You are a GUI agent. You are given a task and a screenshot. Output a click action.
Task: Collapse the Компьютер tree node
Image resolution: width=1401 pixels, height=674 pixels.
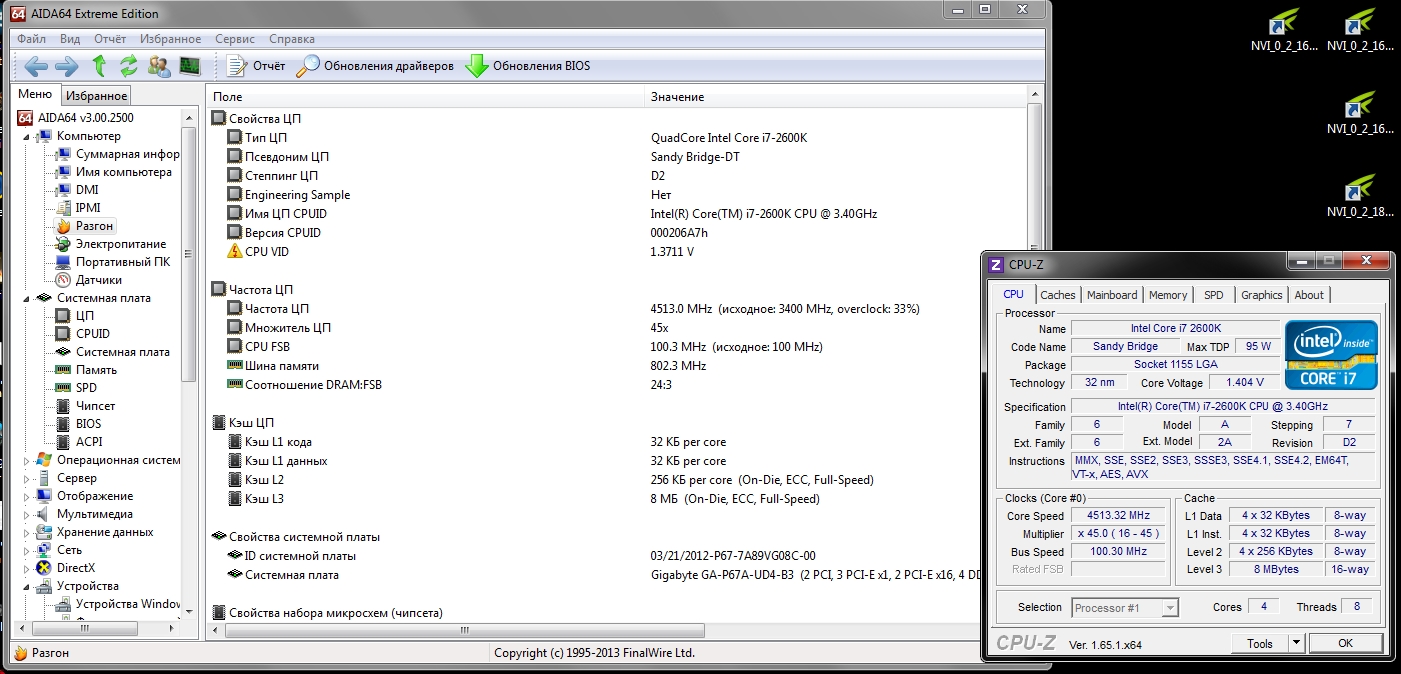[x=27, y=136]
